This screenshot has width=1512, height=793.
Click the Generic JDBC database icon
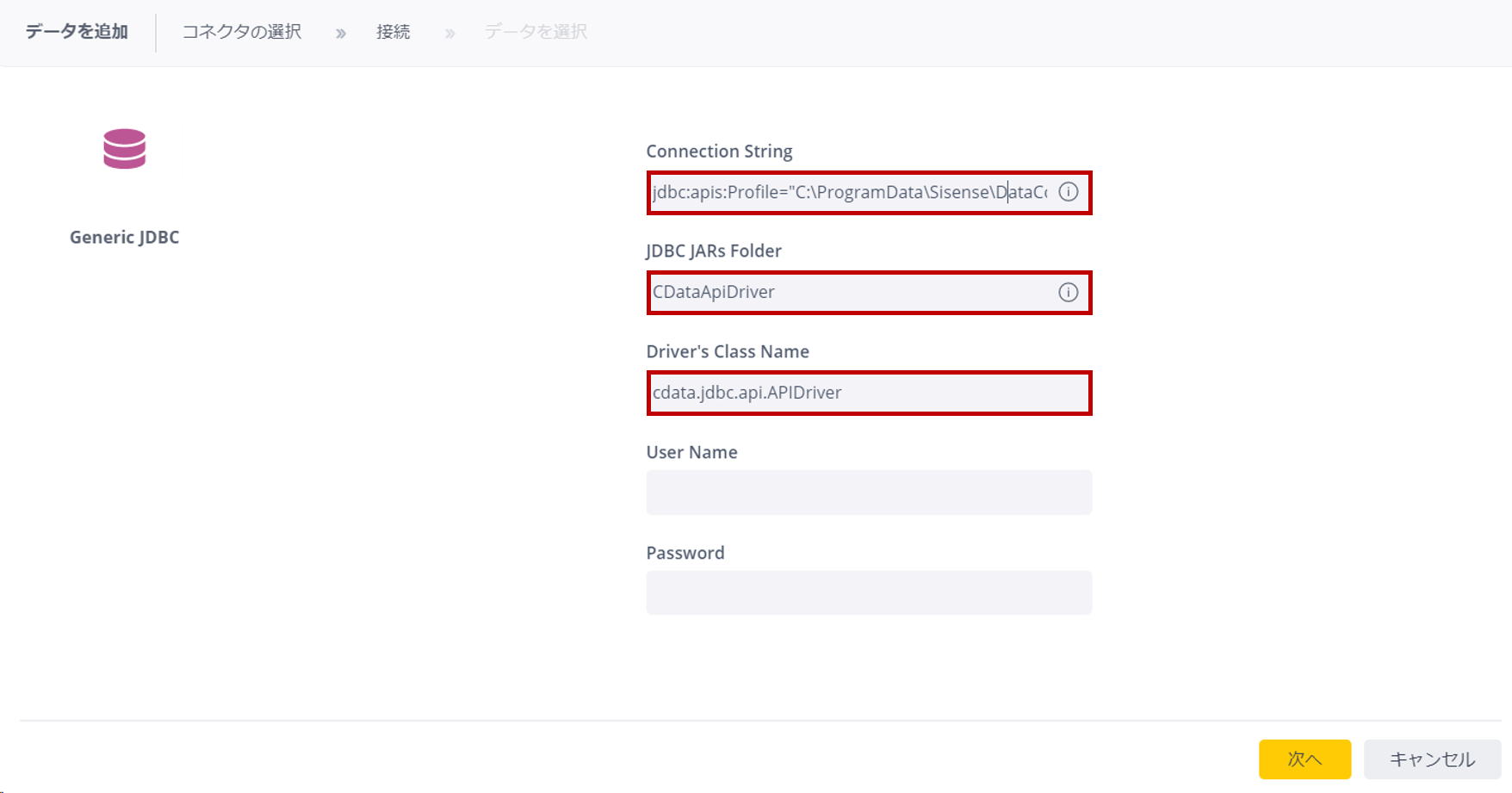tap(125, 149)
